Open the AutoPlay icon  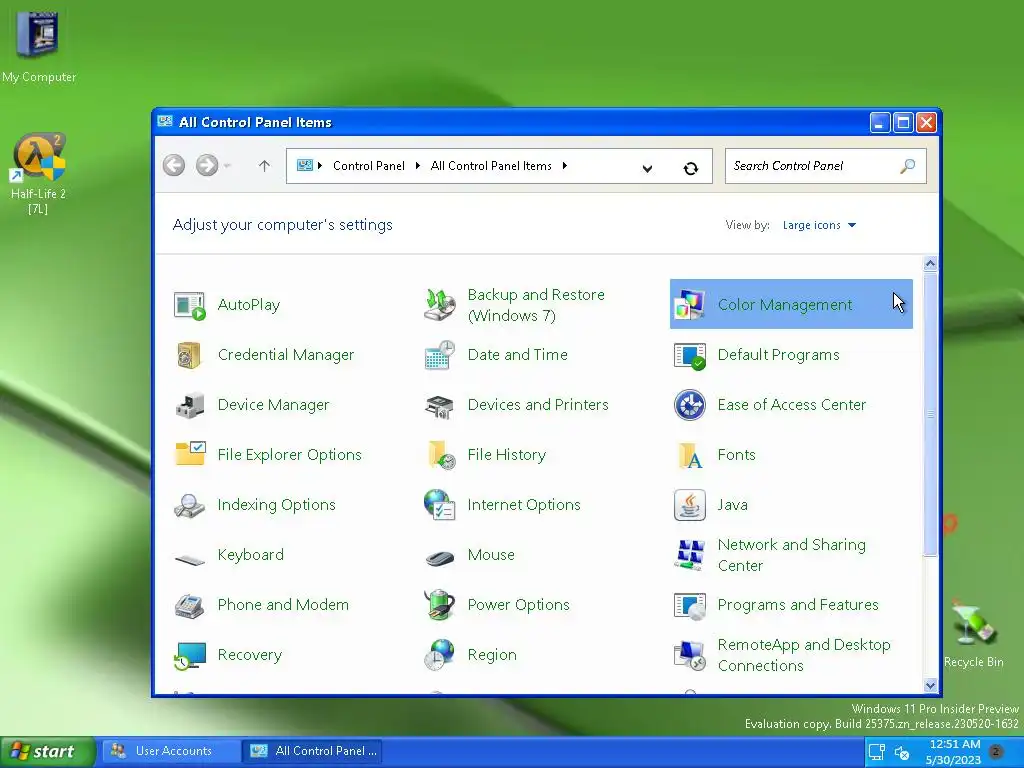[x=189, y=305]
